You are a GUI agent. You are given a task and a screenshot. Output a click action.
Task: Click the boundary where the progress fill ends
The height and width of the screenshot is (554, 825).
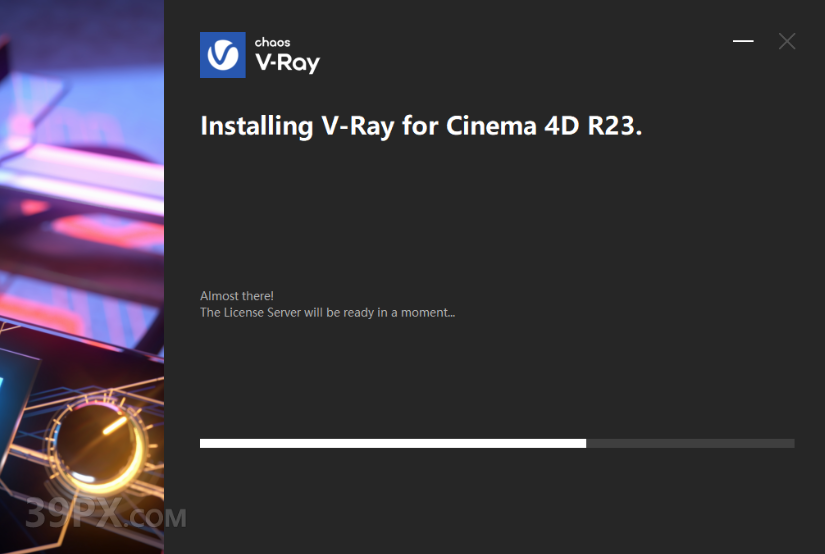pos(586,444)
